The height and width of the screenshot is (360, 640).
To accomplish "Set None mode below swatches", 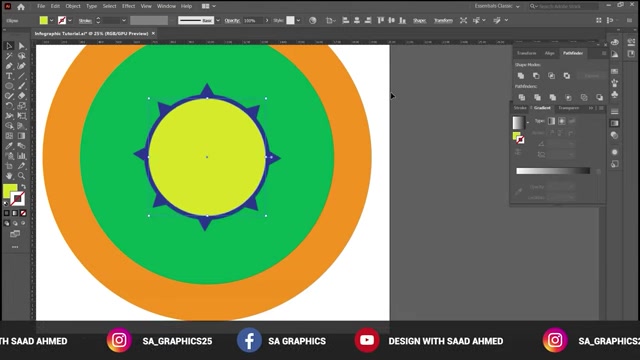I will tap(23, 213).
